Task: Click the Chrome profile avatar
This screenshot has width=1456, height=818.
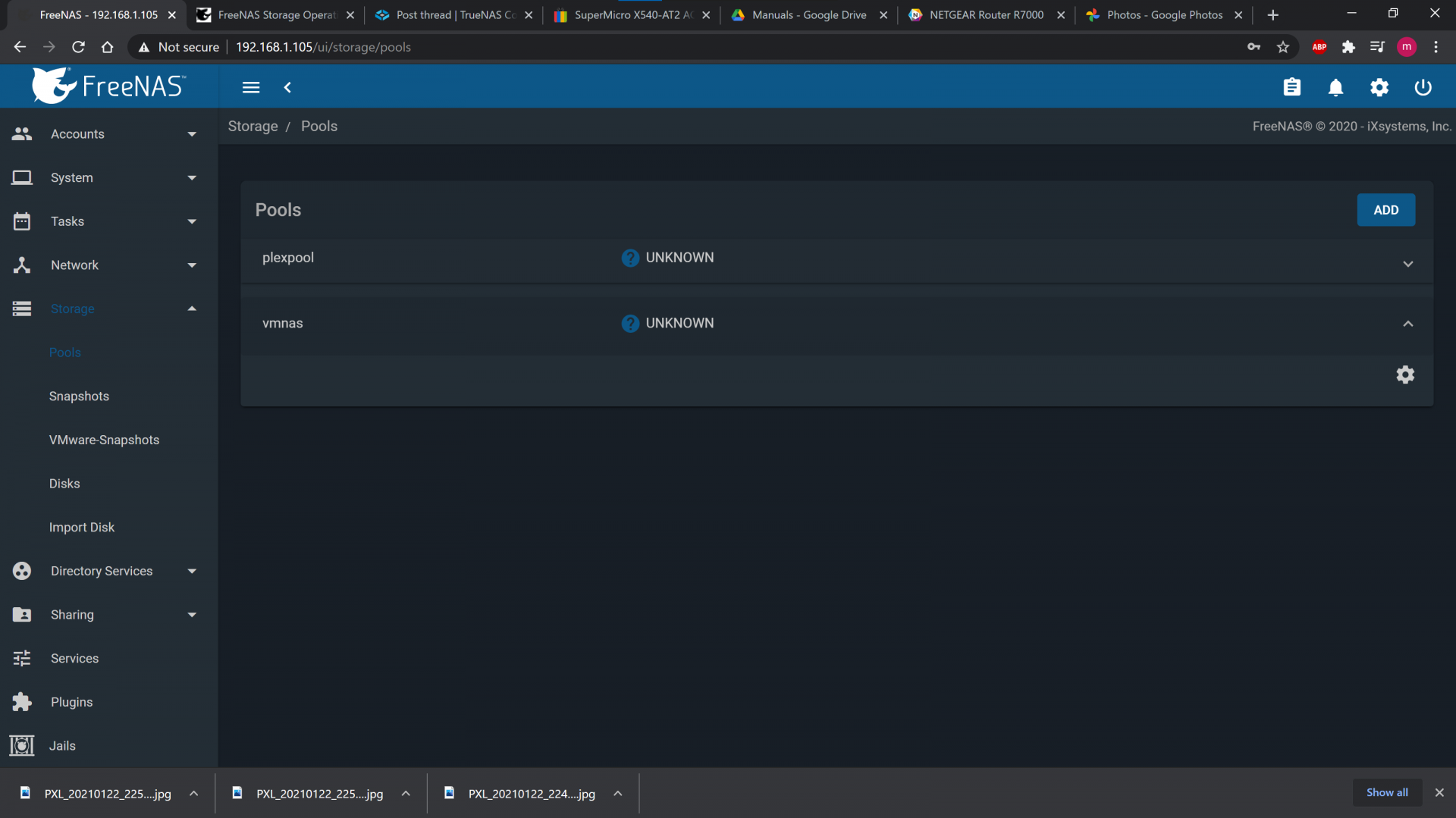Action: pos(1407,47)
